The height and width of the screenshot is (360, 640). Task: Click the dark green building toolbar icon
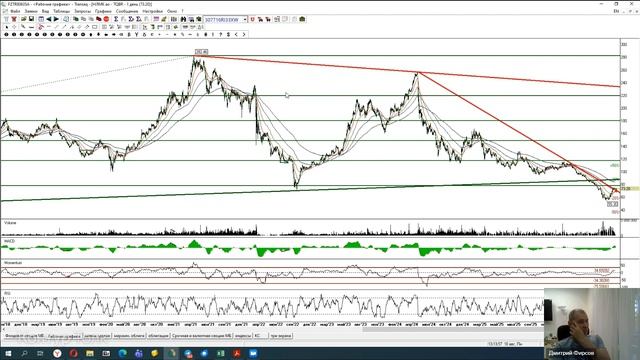coord(302,19)
